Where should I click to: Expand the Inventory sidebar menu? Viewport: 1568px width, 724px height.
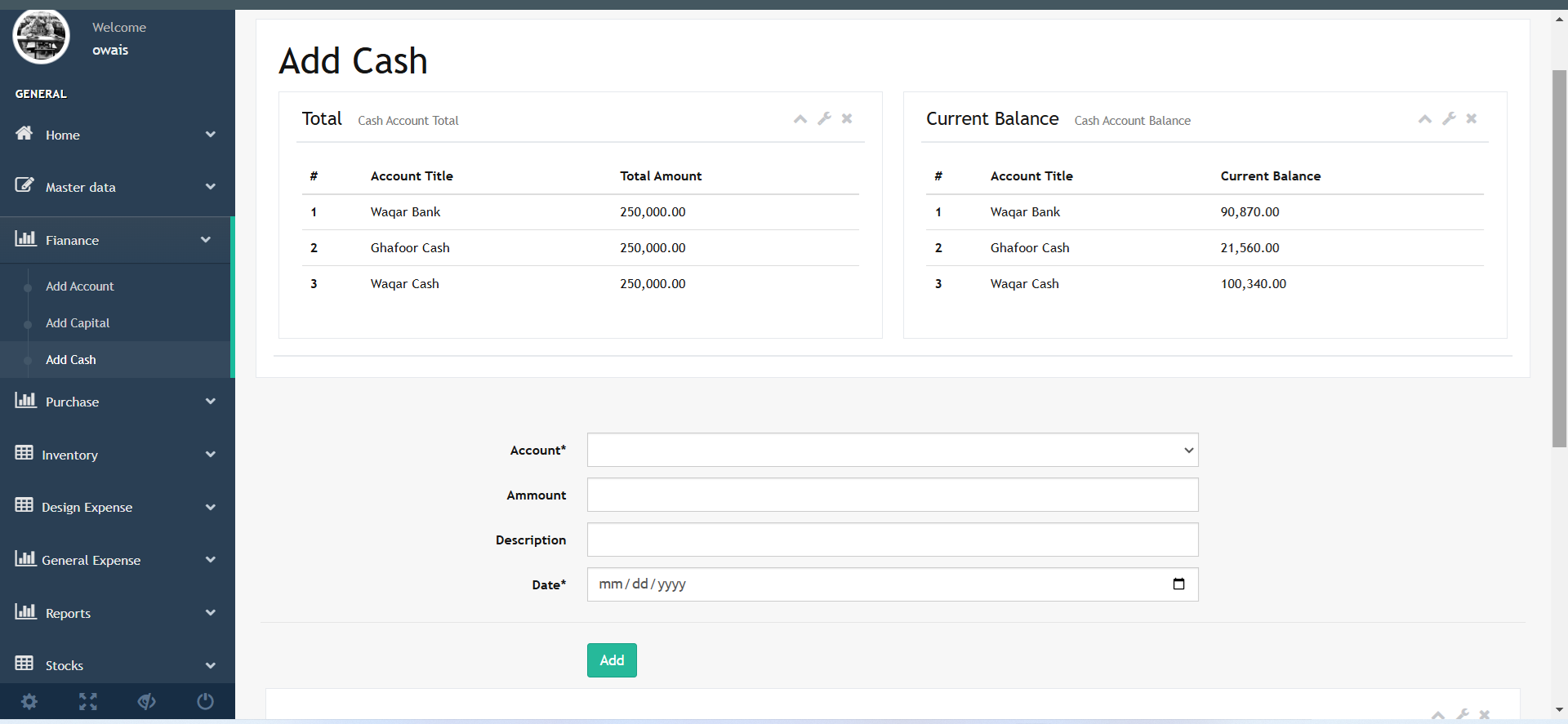[x=114, y=455]
